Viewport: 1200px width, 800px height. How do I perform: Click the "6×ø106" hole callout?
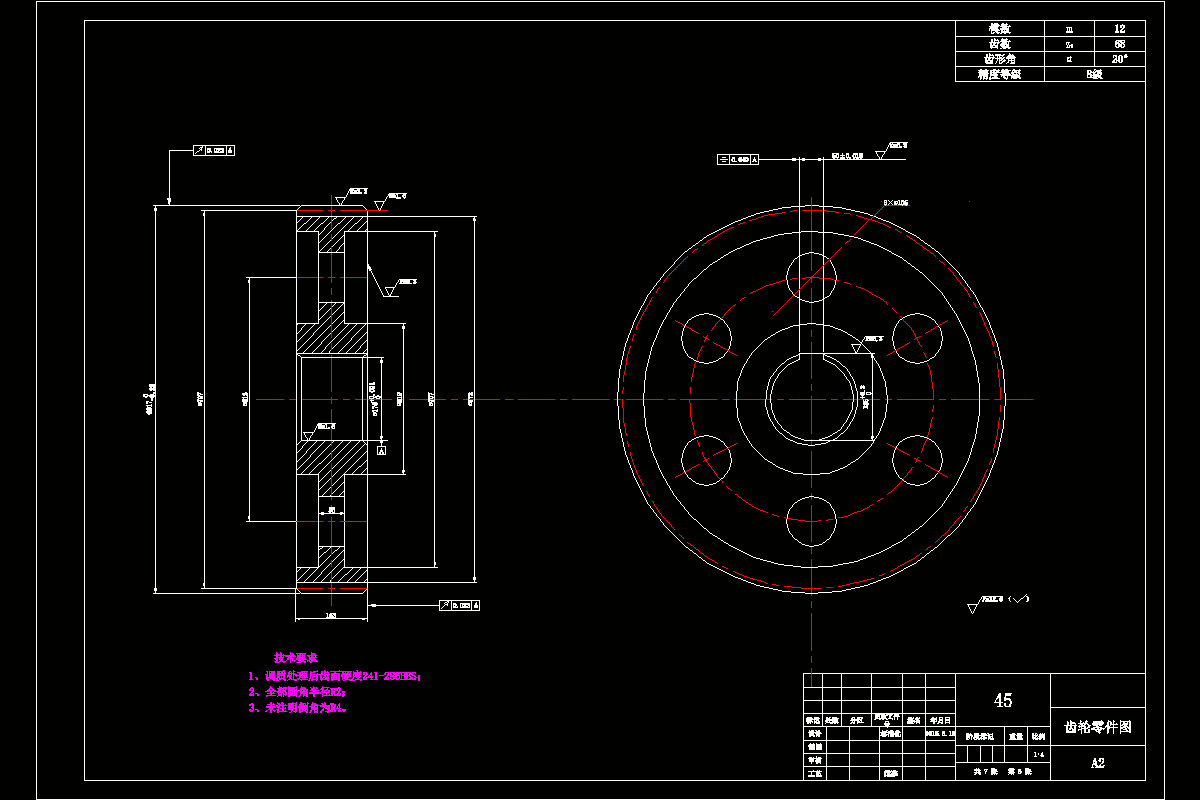point(895,203)
